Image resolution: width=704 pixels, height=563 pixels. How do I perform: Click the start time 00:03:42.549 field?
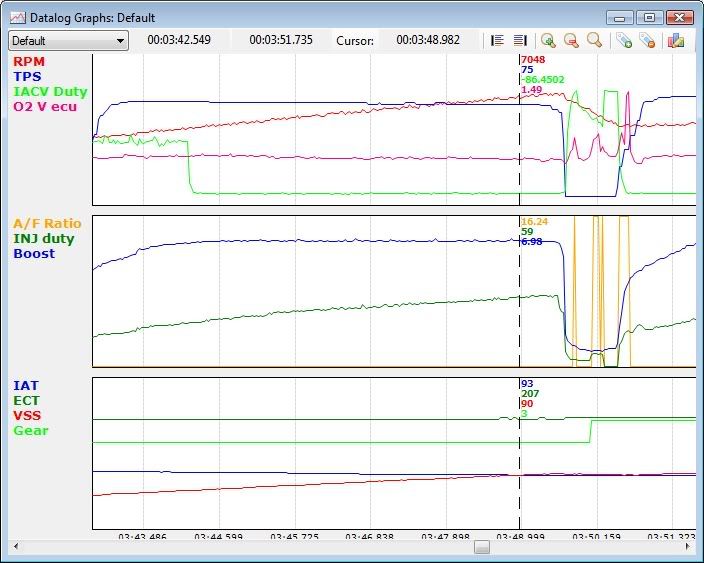coord(179,40)
